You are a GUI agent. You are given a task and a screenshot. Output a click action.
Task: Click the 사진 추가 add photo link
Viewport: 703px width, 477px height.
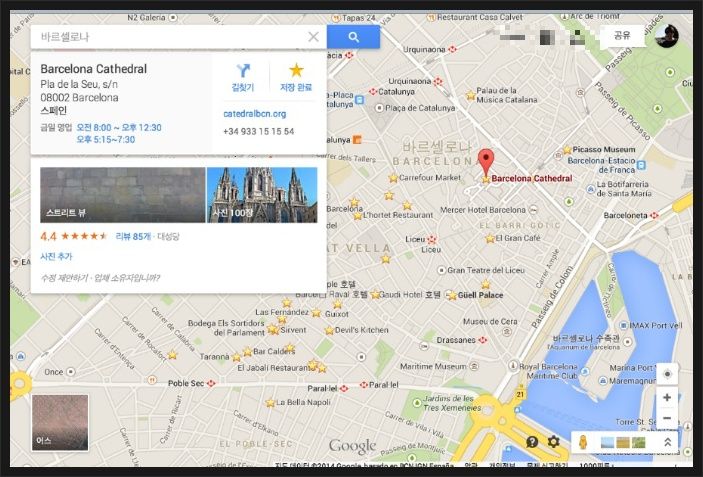(56, 256)
